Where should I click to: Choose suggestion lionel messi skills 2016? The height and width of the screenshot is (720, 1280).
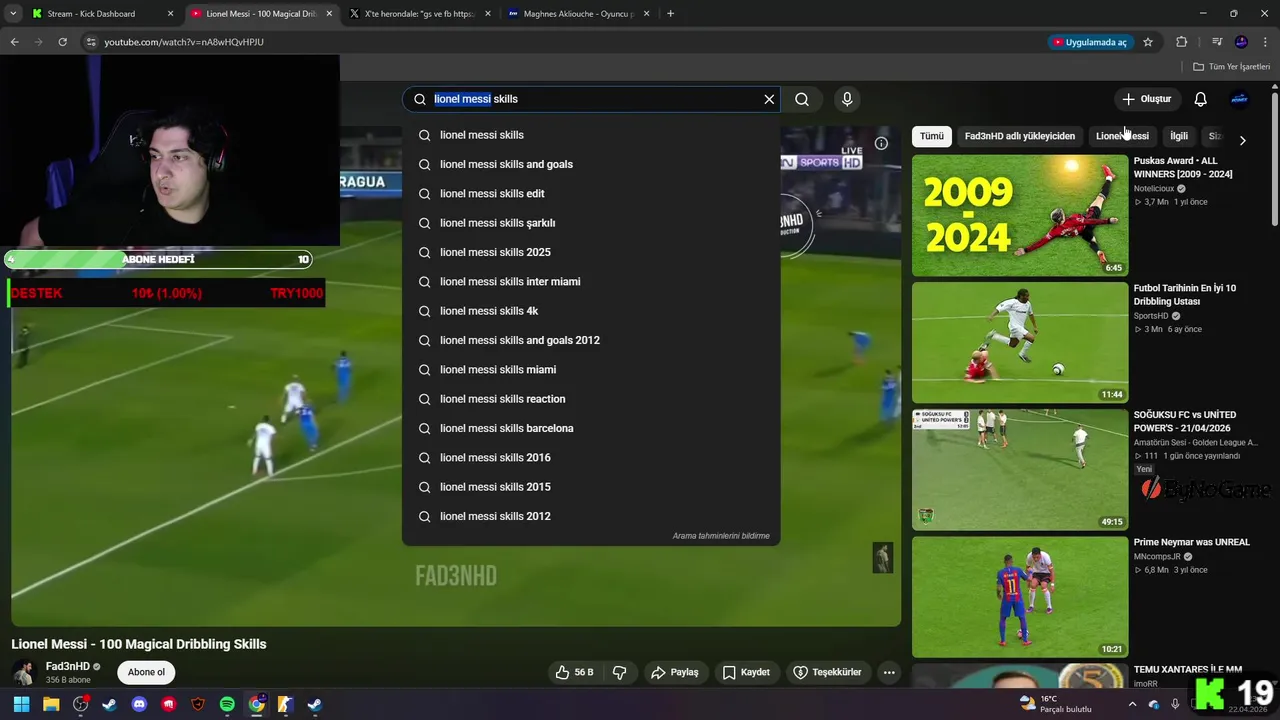click(591, 458)
